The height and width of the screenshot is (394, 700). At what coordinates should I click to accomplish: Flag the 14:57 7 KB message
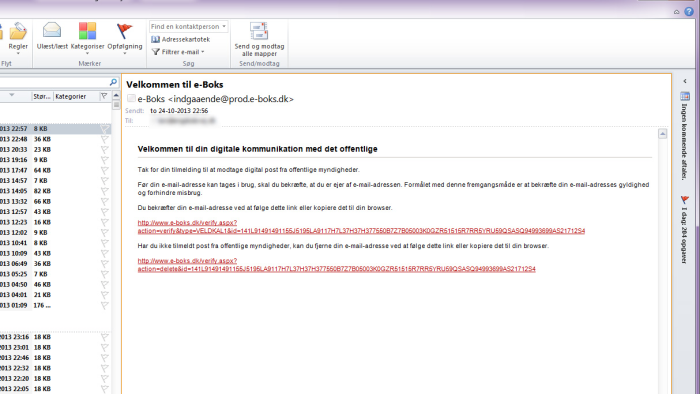point(104,181)
